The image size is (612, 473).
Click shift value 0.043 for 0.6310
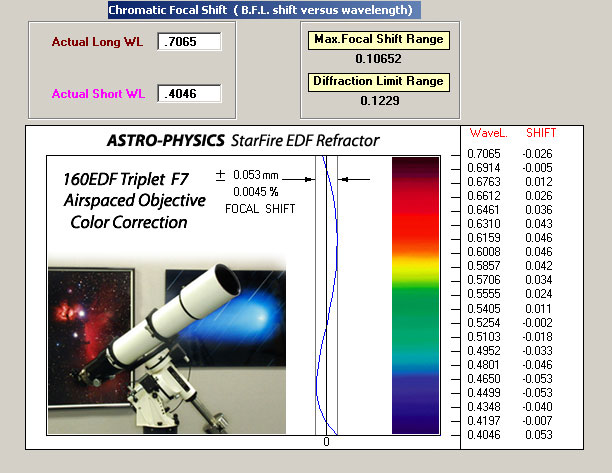coord(539,224)
